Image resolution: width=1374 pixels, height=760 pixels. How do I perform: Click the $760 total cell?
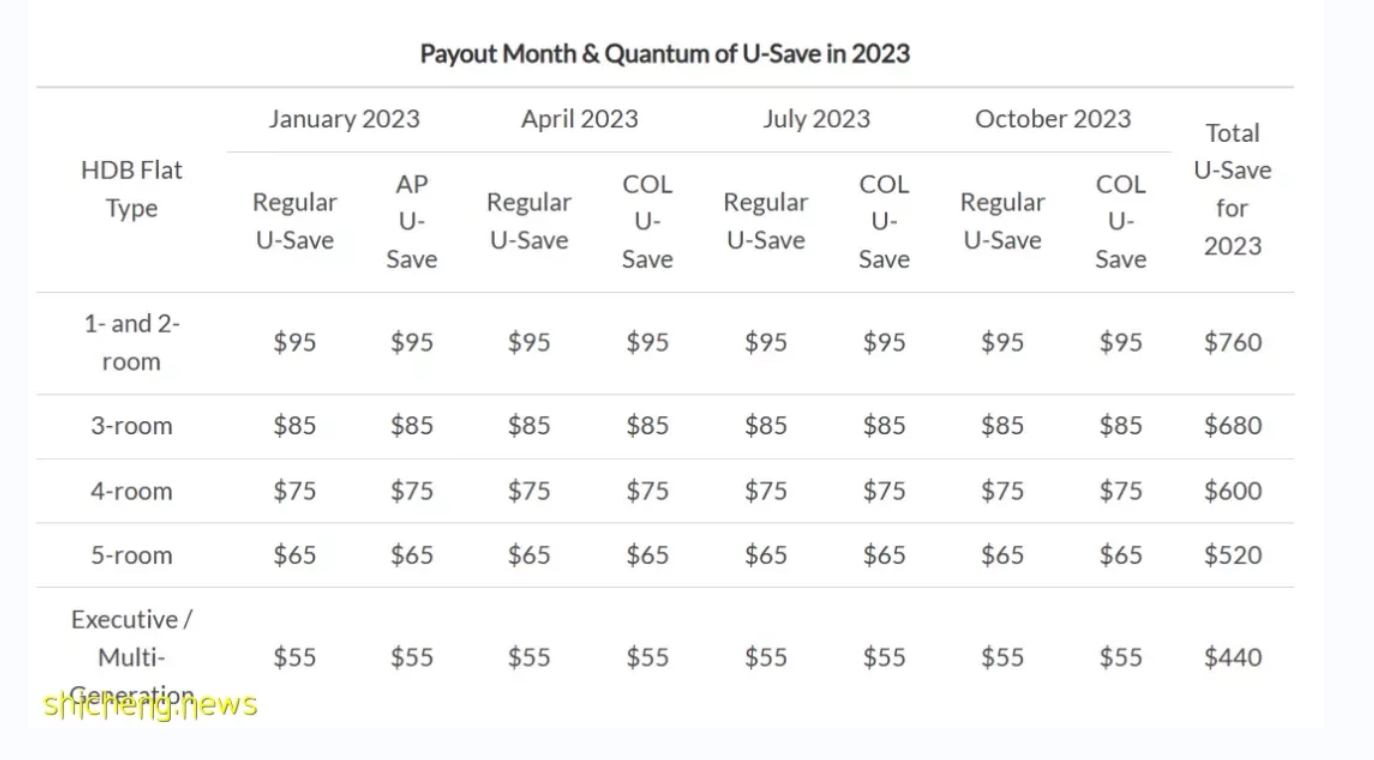click(1232, 342)
